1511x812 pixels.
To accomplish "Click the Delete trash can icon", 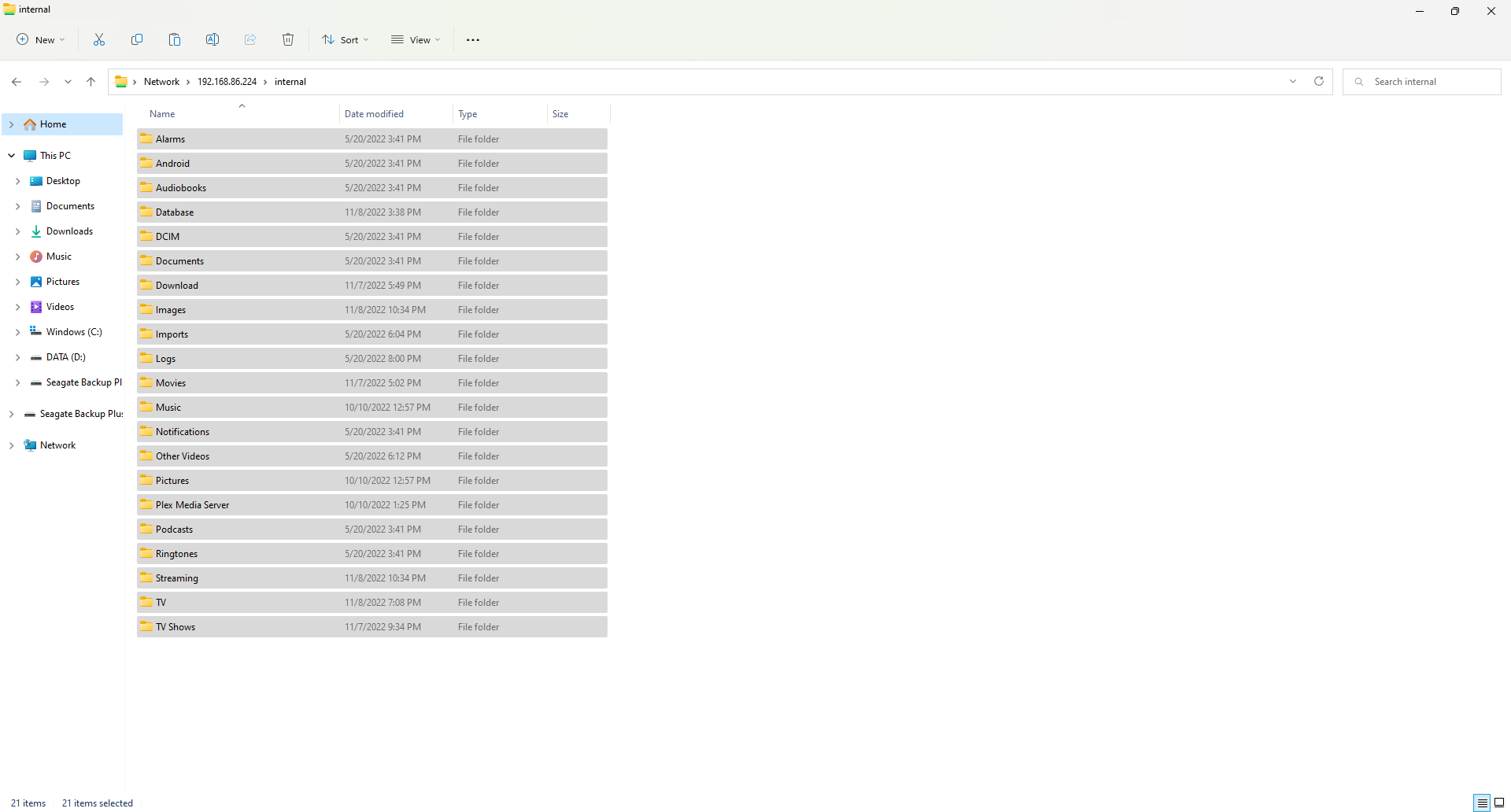I will point(288,40).
